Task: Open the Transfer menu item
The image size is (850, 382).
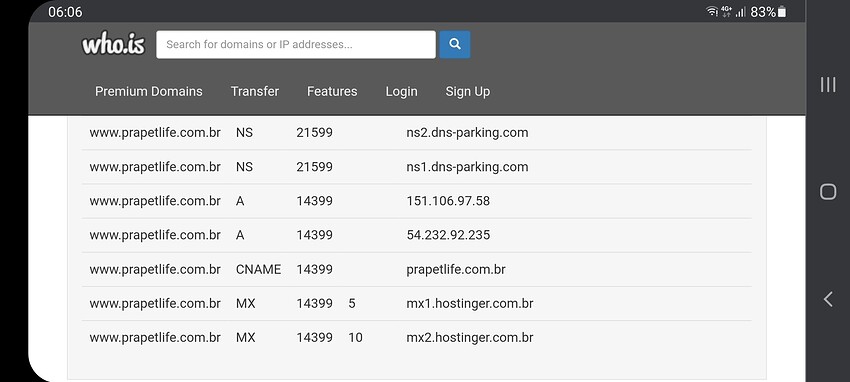Action: pyautogui.click(x=255, y=92)
